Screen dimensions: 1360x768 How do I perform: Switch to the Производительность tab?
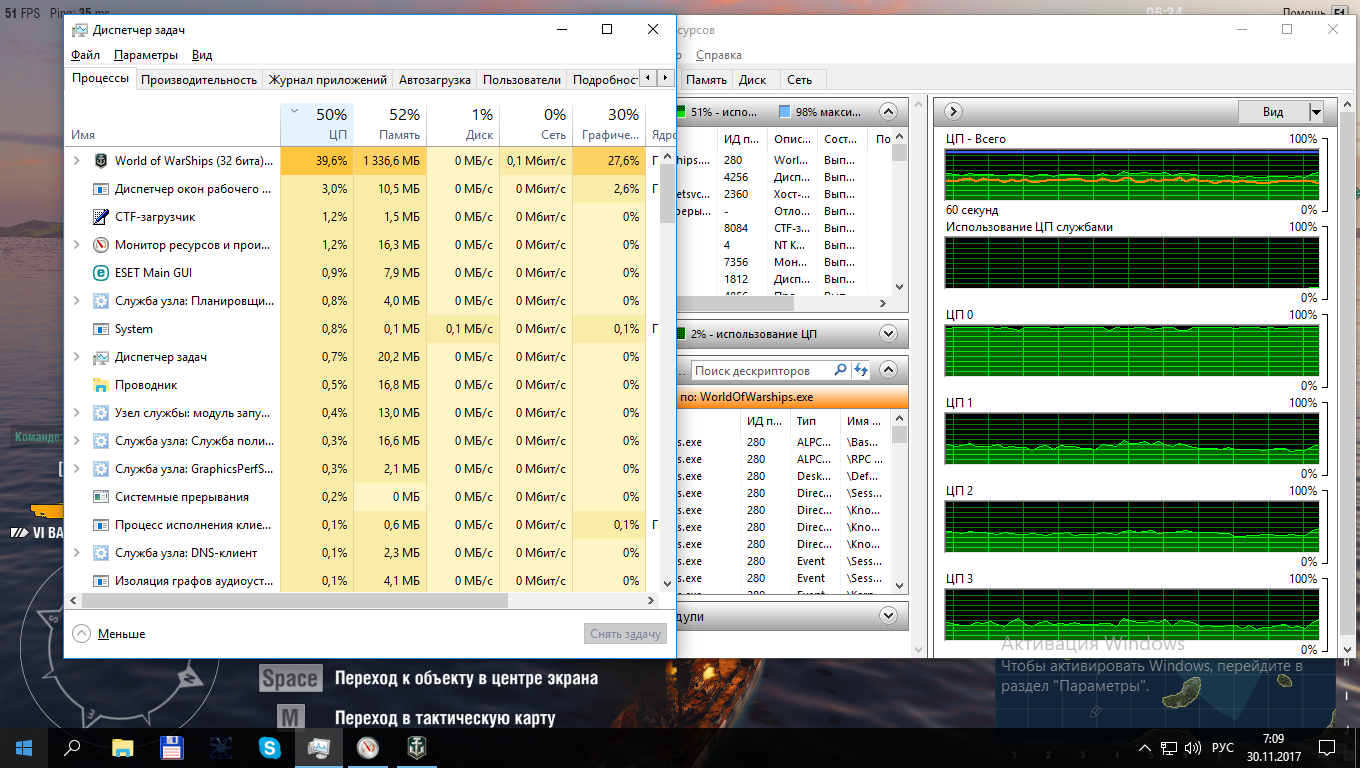coord(199,80)
